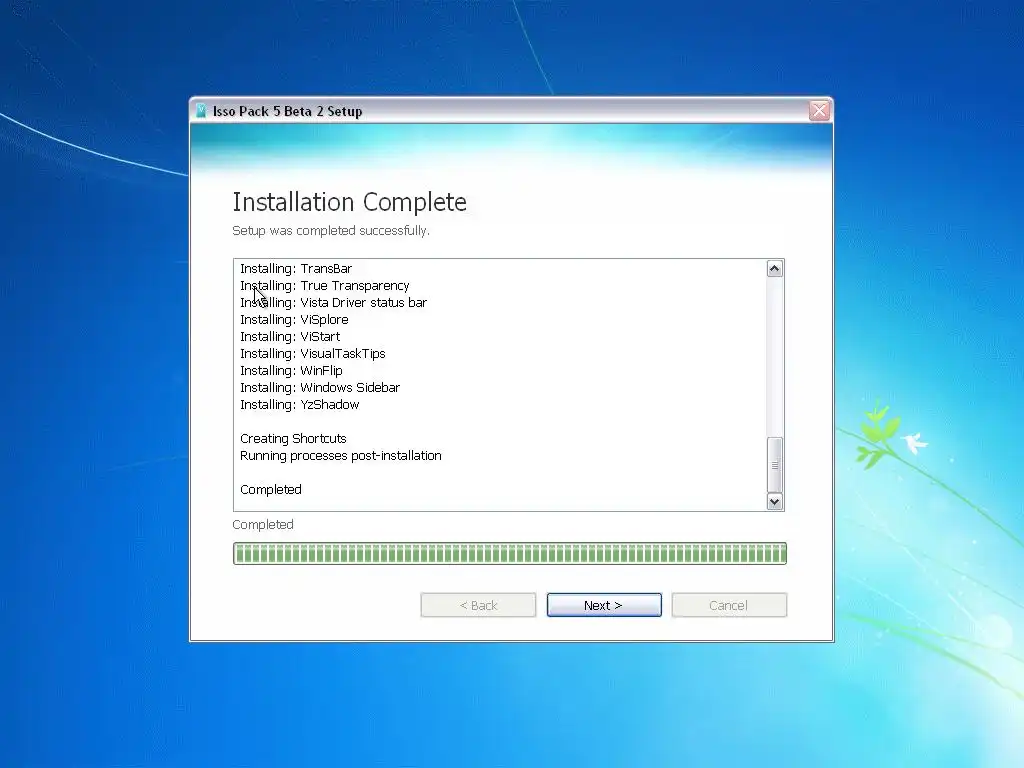1024x768 pixels.
Task: Select the 'Installing: WinFlip' log line
Action: pyautogui.click(x=291, y=370)
